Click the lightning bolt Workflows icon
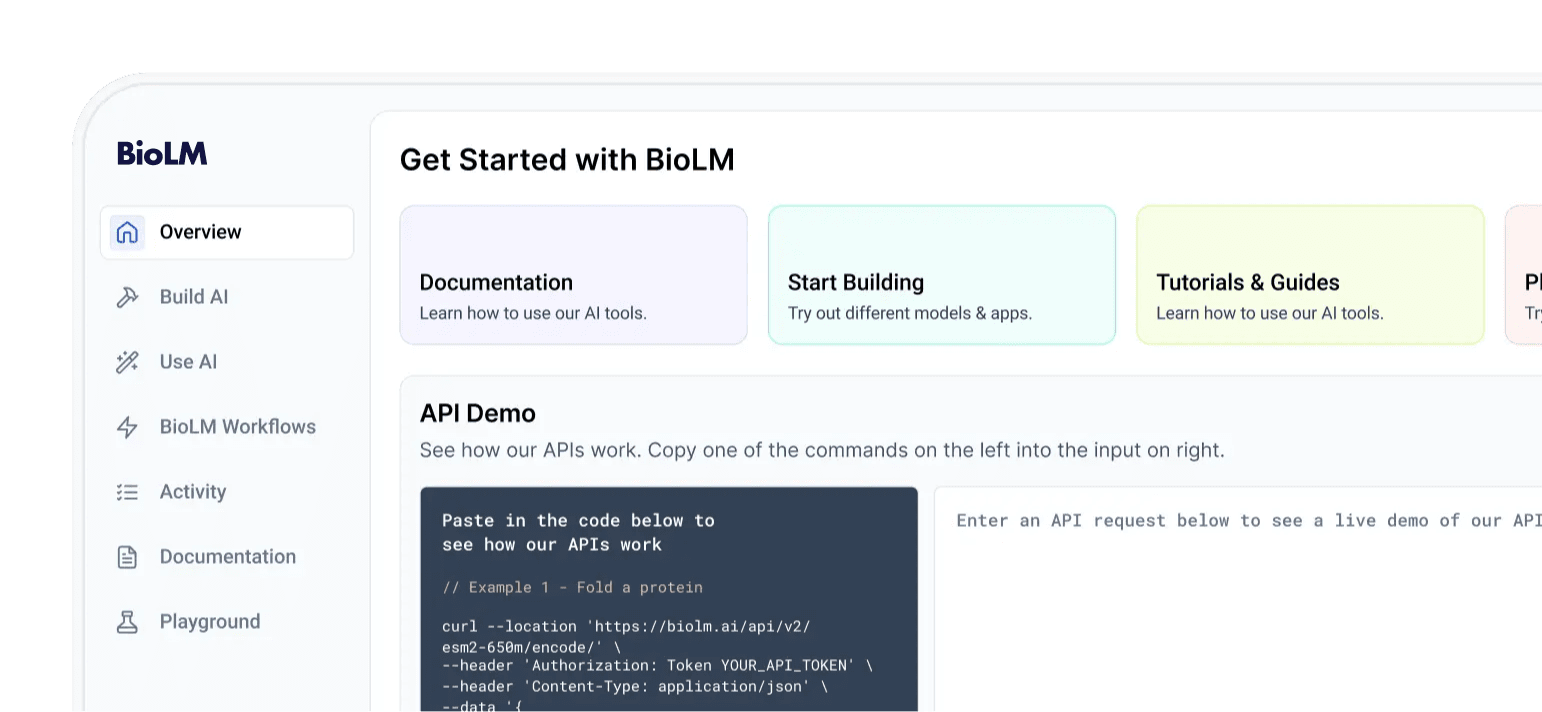 click(x=127, y=427)
